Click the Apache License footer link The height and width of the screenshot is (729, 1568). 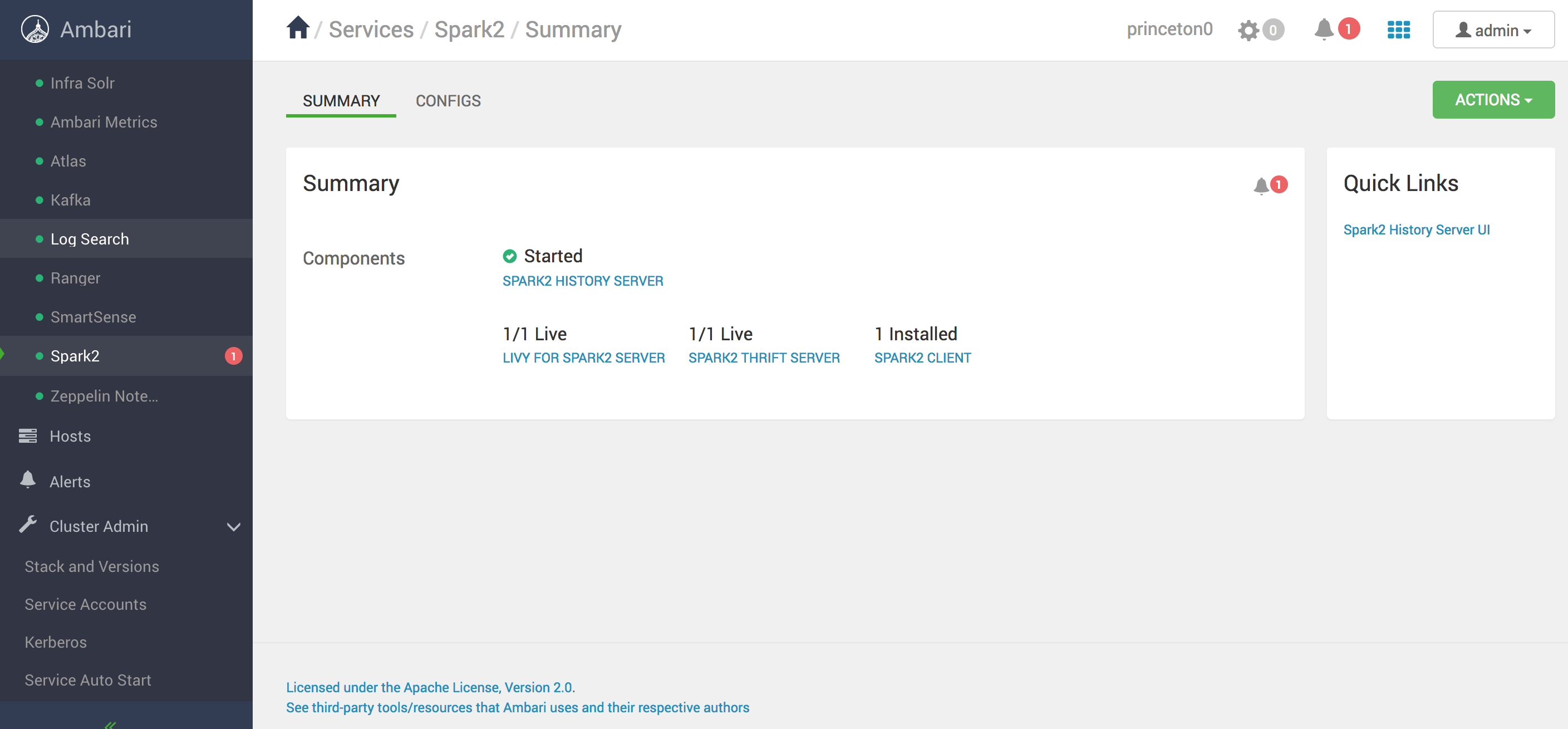(x=430, y=687)
